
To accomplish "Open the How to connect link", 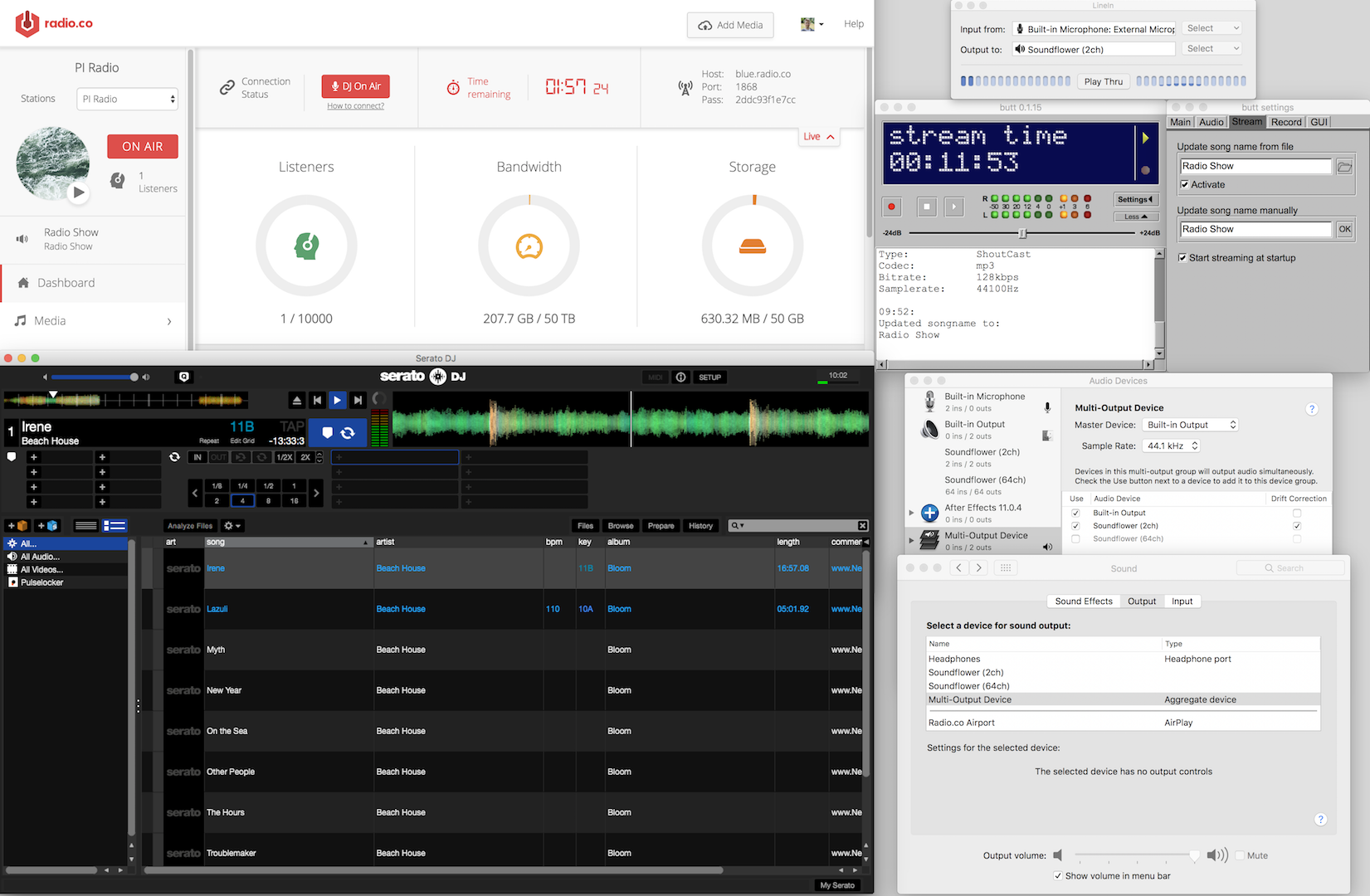I will [355, 106].
